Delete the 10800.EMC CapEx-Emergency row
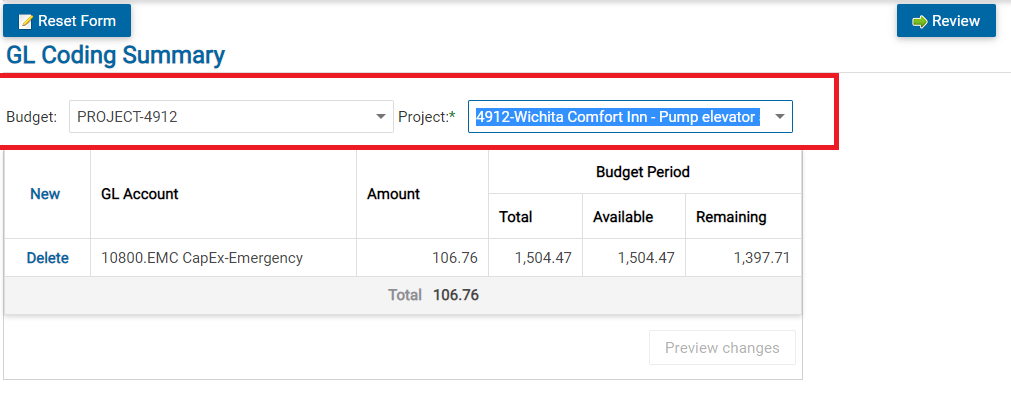The height and width of the screenshot is (404, 1011). point(47,258)
